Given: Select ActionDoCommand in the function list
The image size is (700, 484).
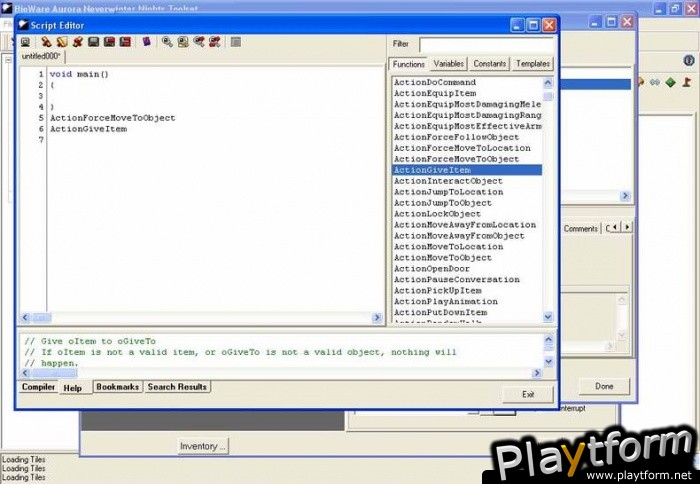Looking at the screenshot, I should pyautogui.click(x=467, y=82).
